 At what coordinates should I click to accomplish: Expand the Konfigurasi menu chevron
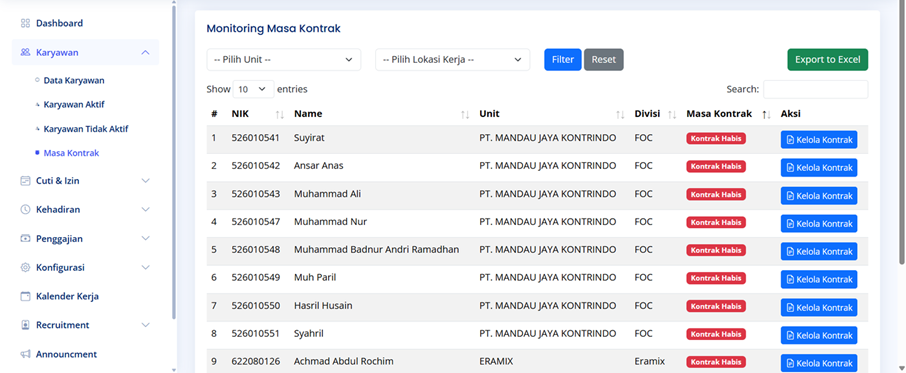pos(146,267)
